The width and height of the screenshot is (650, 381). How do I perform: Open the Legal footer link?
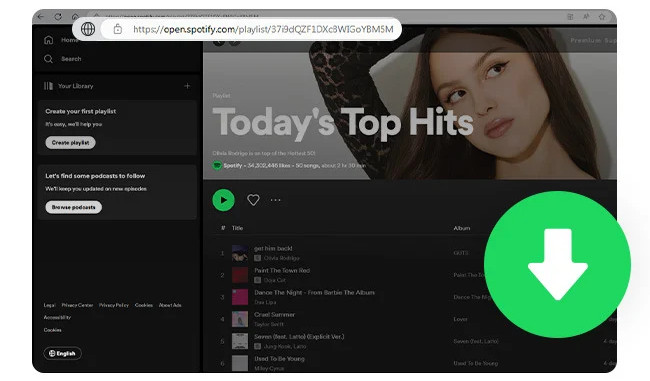click(x=49, y=305)
